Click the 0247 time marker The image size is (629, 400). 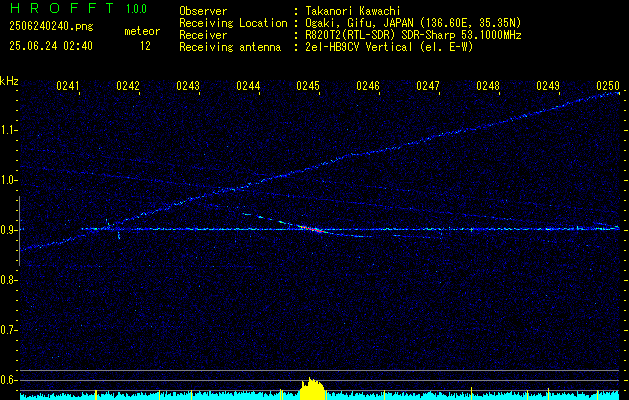coord(428,86)
